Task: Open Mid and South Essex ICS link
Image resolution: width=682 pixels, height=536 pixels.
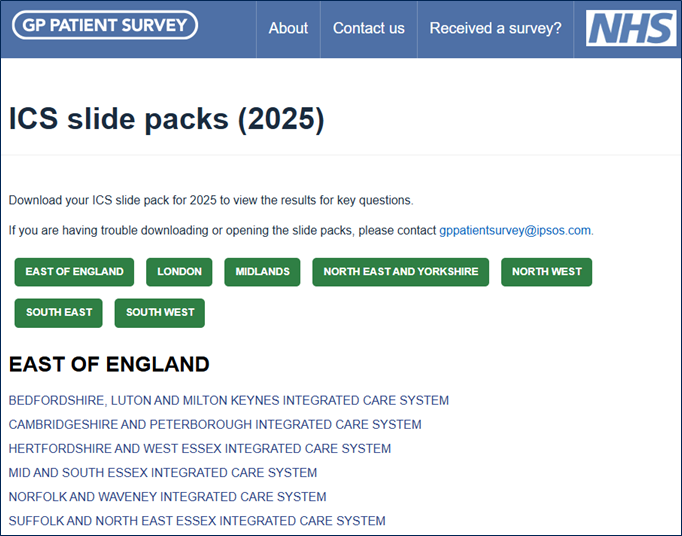Action: tap(163, 473)
